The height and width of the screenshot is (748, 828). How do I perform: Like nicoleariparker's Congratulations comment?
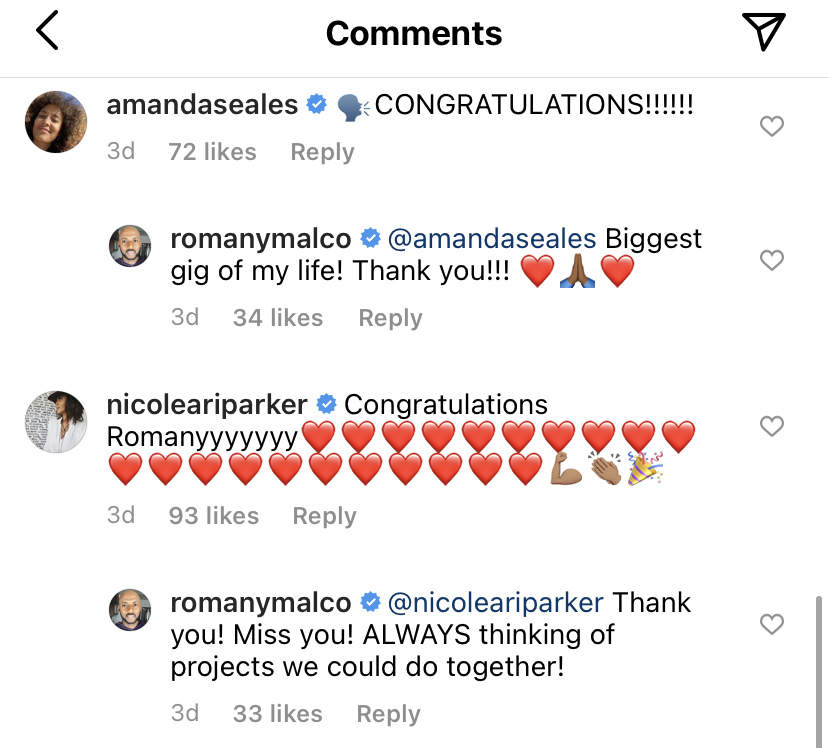[771, 426]
